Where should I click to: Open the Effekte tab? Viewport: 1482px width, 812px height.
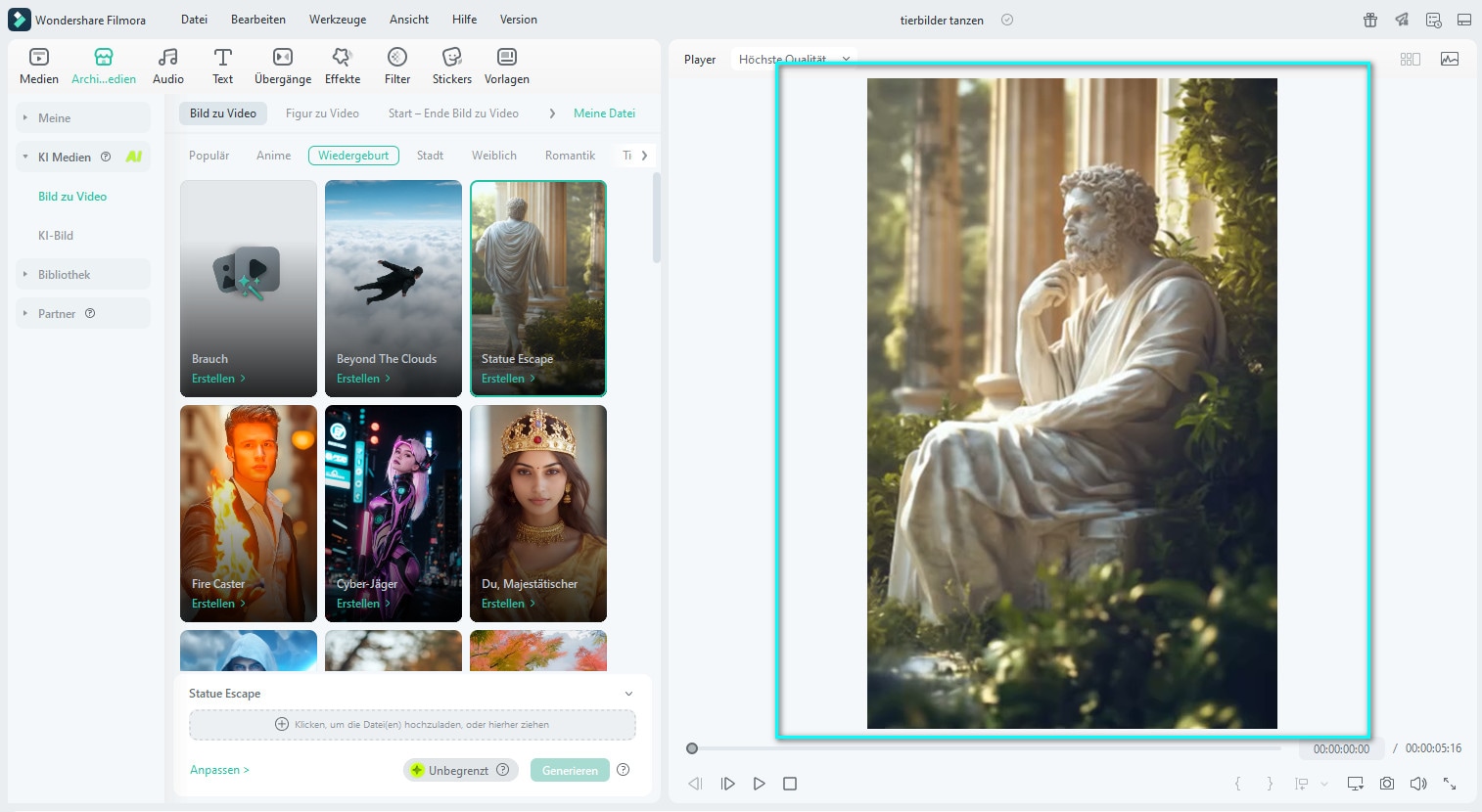coord(343,67)
